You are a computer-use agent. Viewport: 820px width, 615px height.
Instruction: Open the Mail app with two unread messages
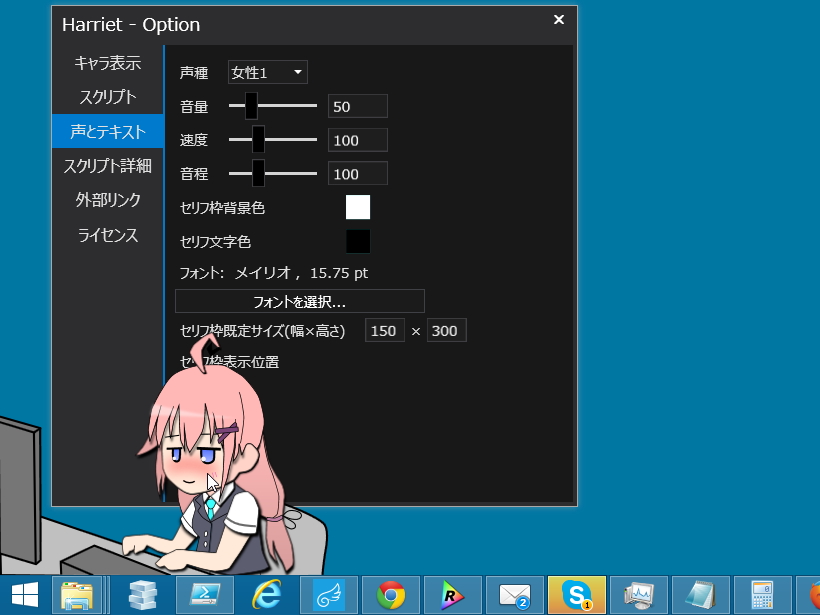click(514, 595)
